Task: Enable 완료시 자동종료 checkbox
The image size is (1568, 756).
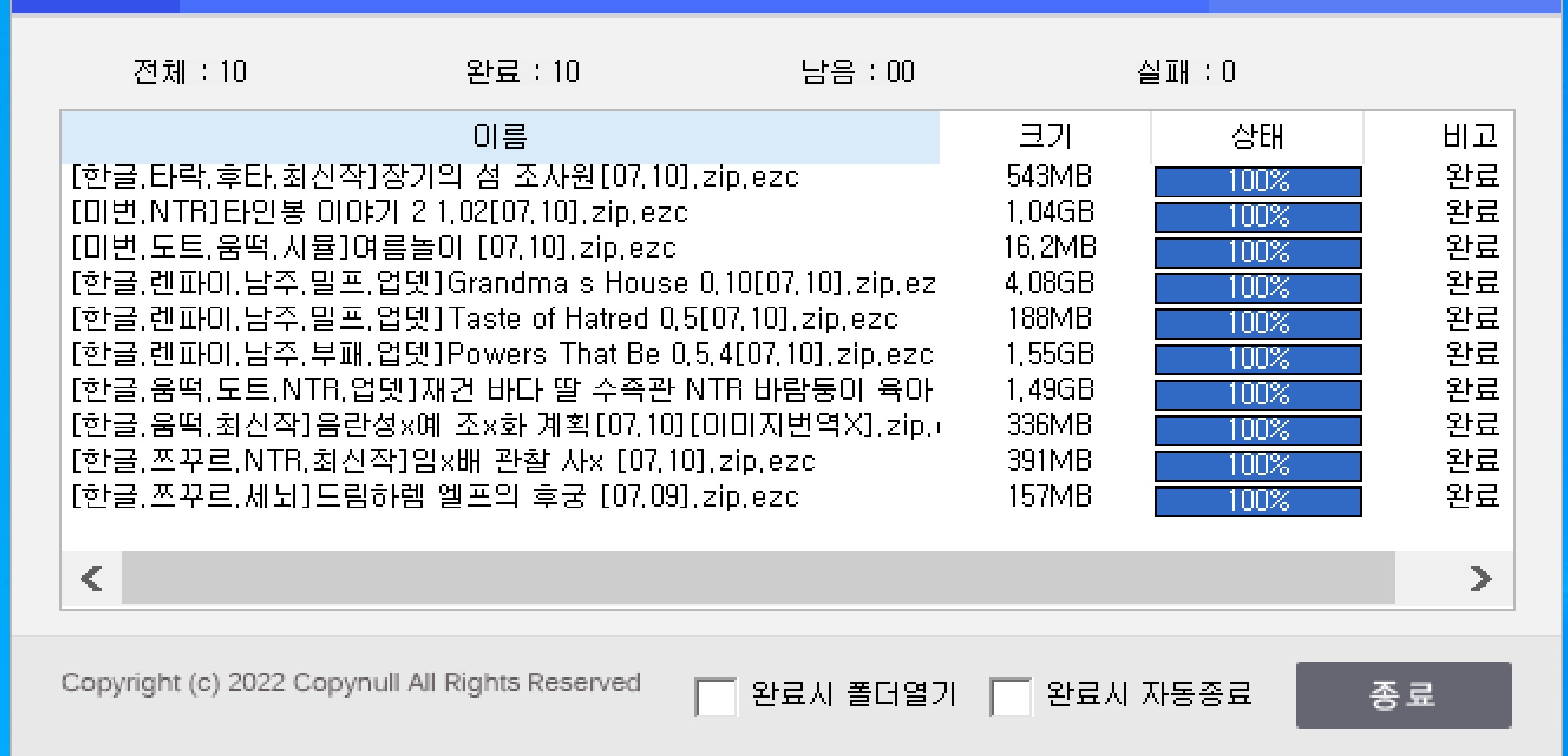Action: click(1010, 696)
